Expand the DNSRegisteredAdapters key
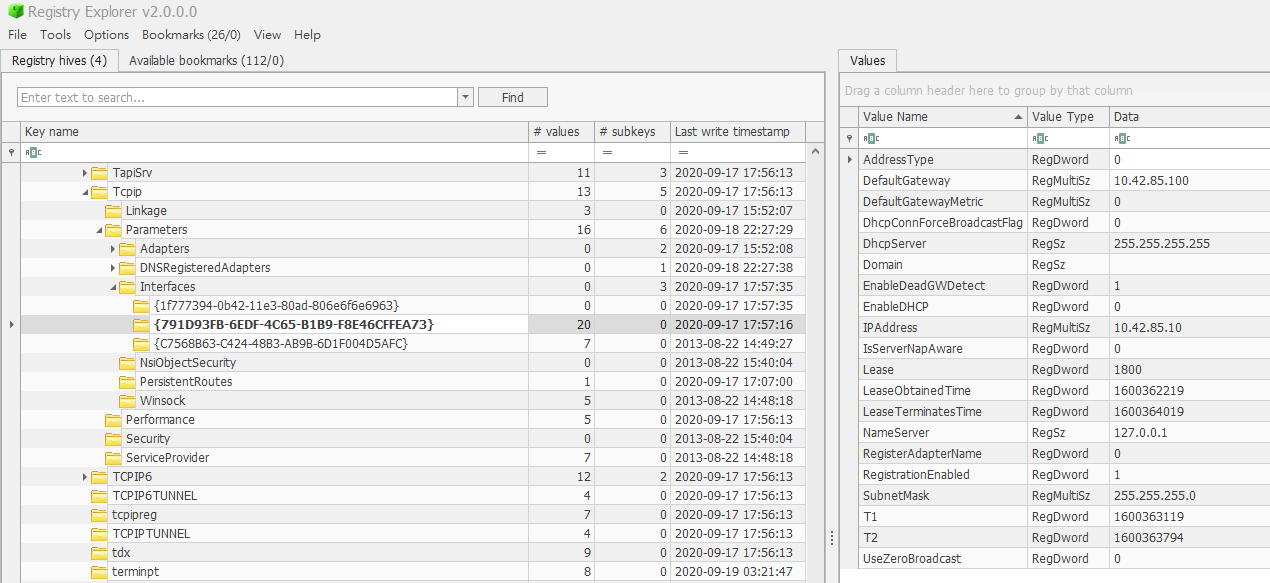 pyautogui.click(x=113, y=268)
